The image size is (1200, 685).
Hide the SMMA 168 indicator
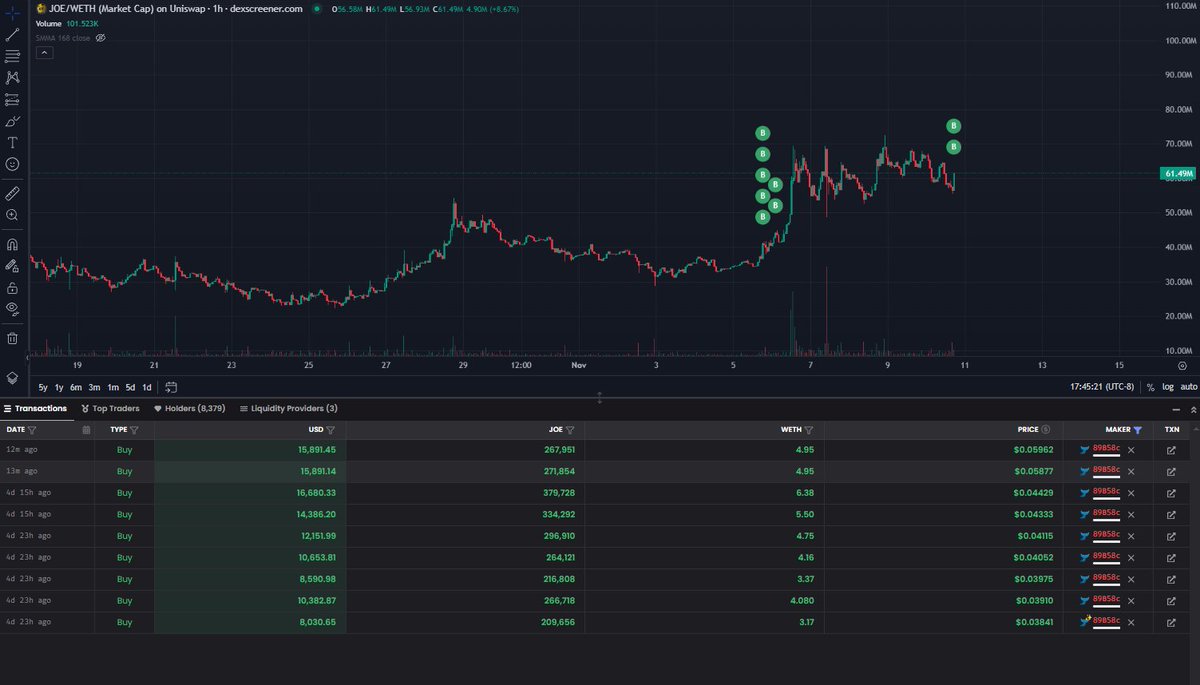click(100, 38)
